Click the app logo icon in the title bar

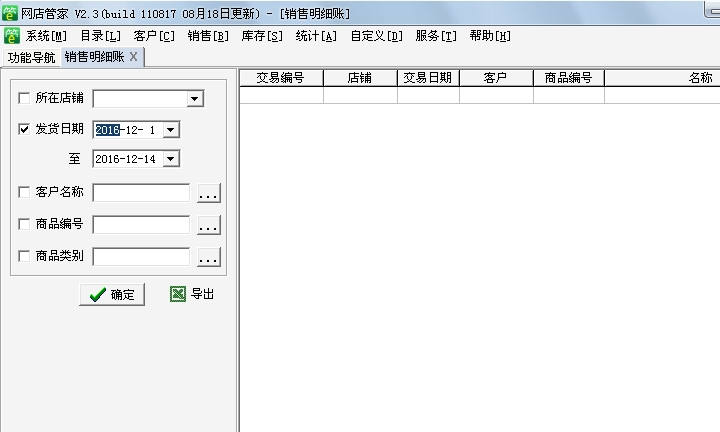coord(10,13)
